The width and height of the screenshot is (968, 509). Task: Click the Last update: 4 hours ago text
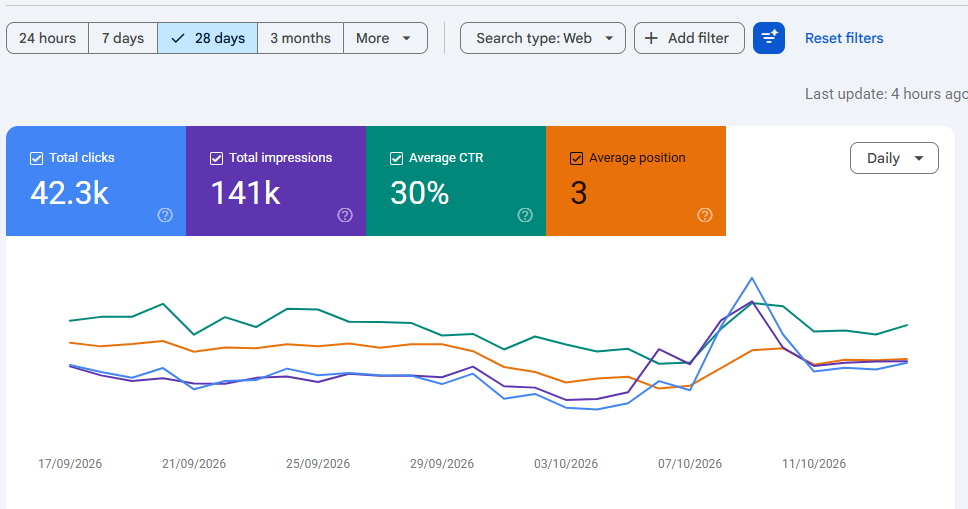(886, 94)
